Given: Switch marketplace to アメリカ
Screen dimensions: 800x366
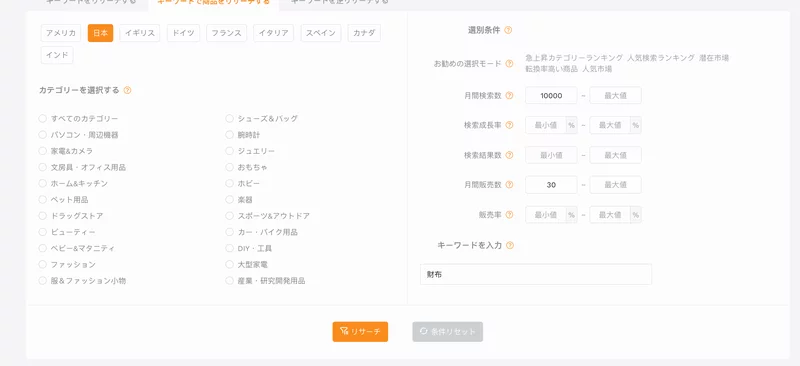Looking at the screenshot, I should click(61, 33).
